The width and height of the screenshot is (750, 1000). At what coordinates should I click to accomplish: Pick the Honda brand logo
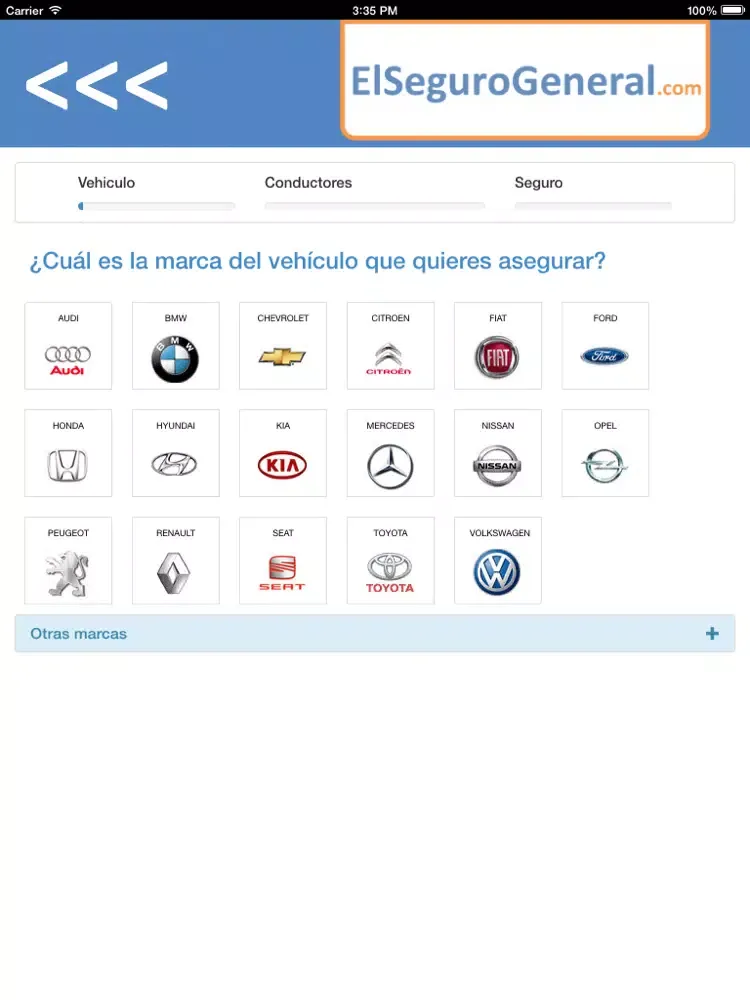point(68,465)
